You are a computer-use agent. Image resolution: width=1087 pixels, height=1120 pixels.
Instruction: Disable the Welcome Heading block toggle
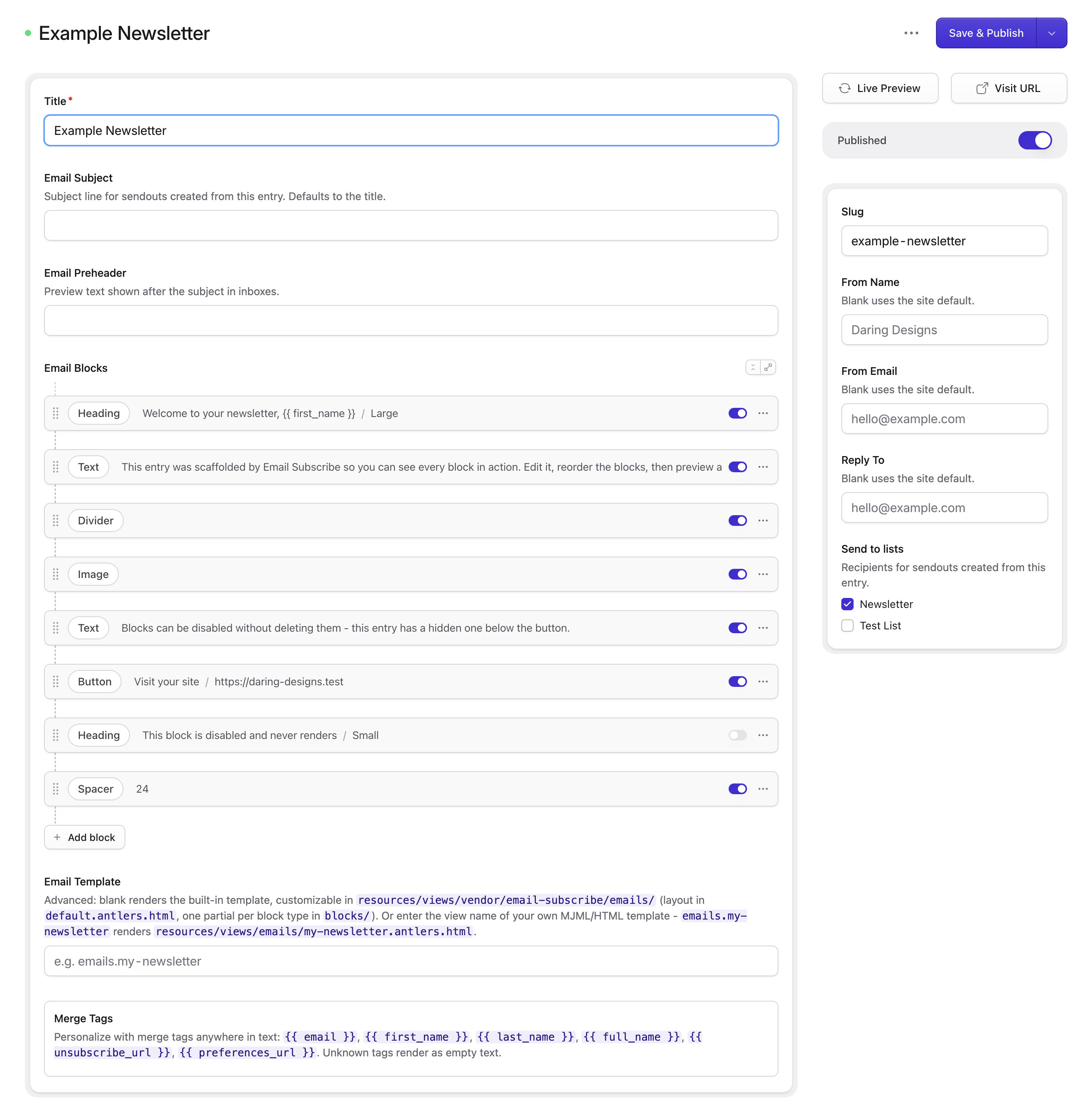[737, 413]
